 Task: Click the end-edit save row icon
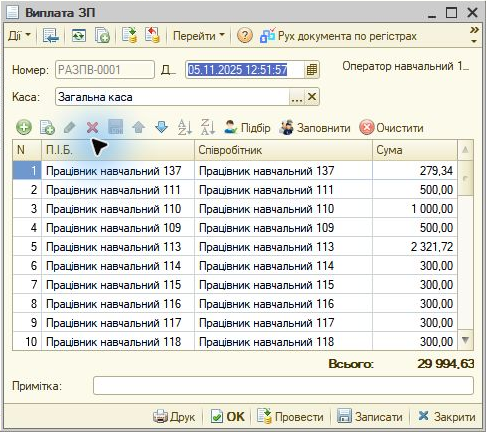tap(116, 127)
